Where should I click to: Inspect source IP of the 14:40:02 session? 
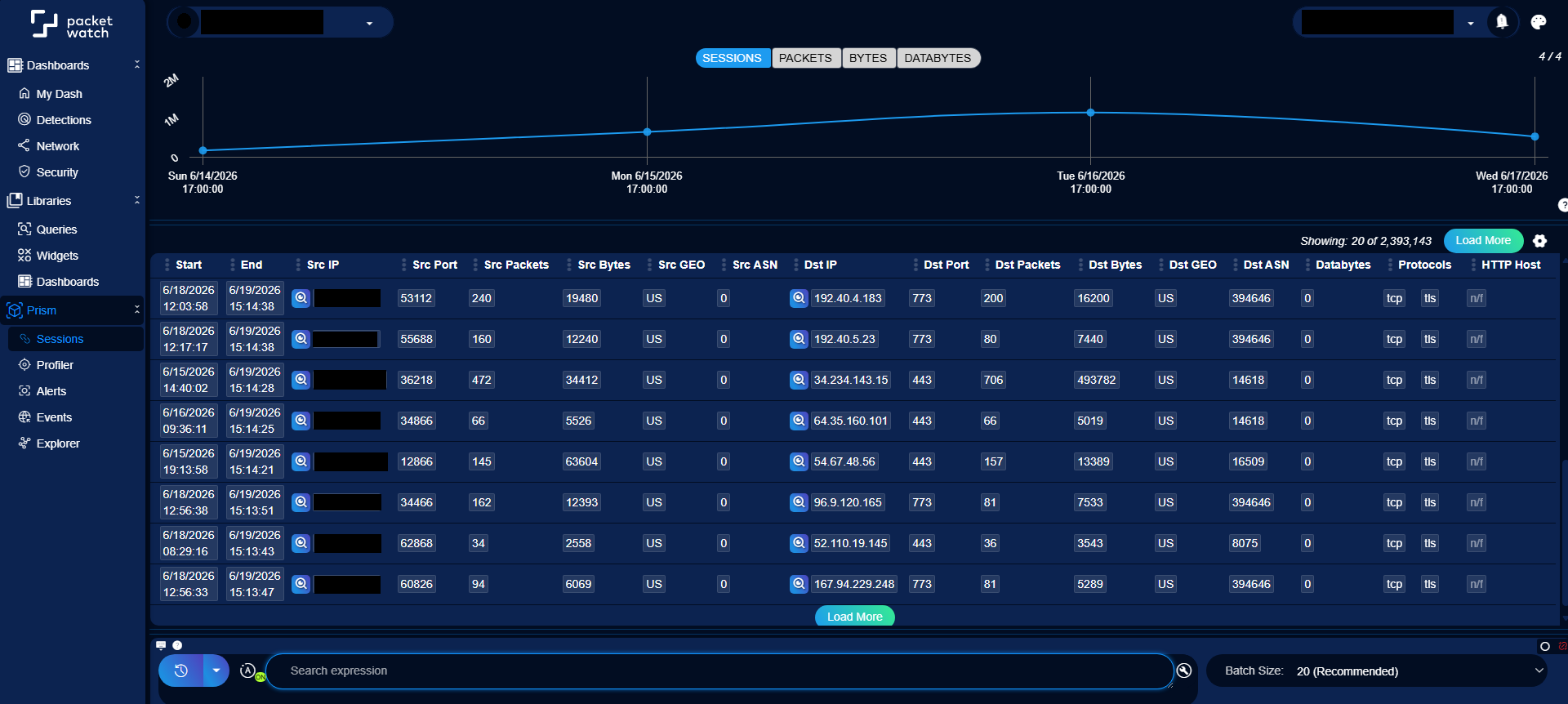click(301, 380)
